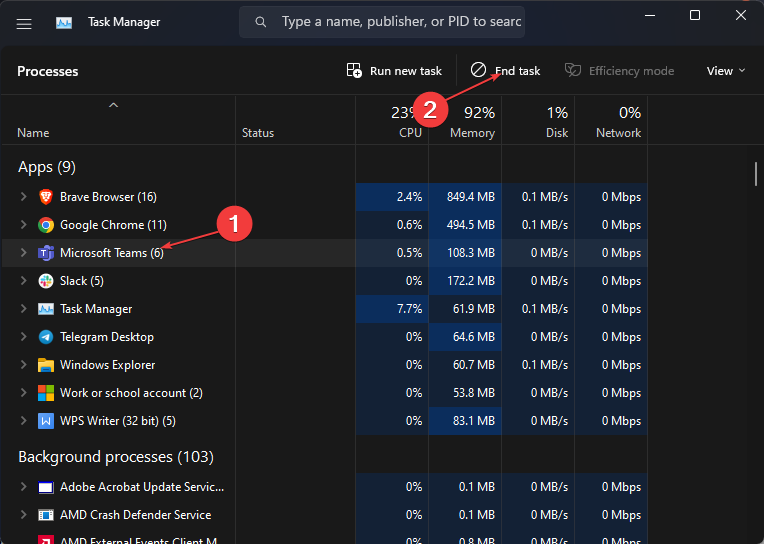Sort processes by Disk column
Screen dimensions: 764x544
[557, 133]
